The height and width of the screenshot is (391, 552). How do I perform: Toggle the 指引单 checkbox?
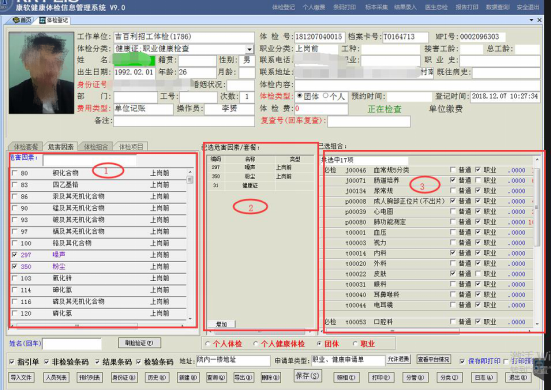pos(12,361)
